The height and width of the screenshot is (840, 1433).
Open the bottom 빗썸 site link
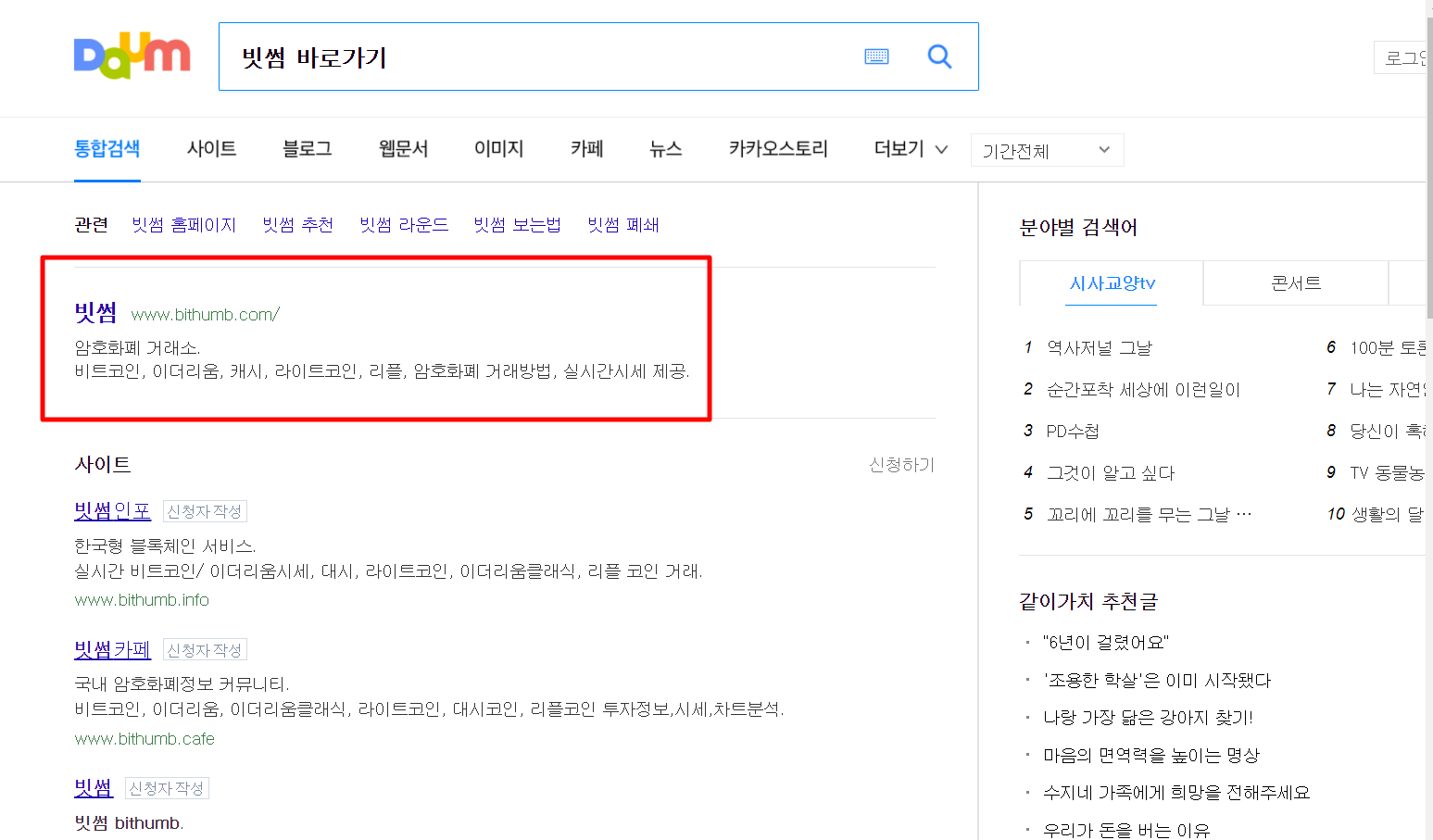click(94, 788)
